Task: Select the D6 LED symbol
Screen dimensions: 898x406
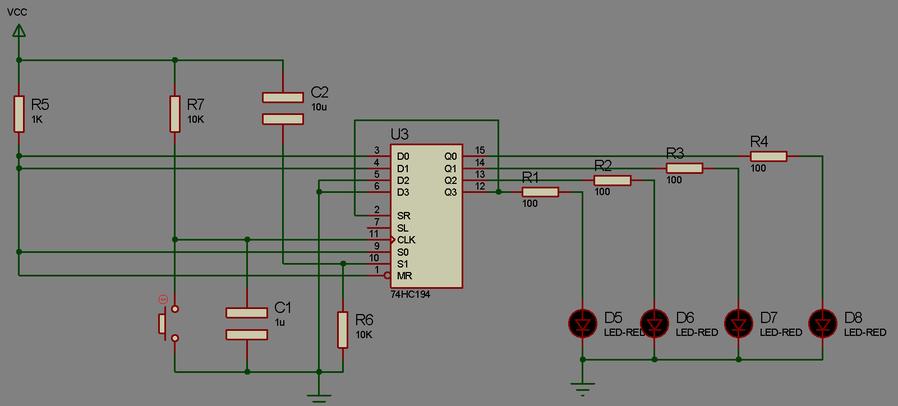Action: click(x=654, y=323)
